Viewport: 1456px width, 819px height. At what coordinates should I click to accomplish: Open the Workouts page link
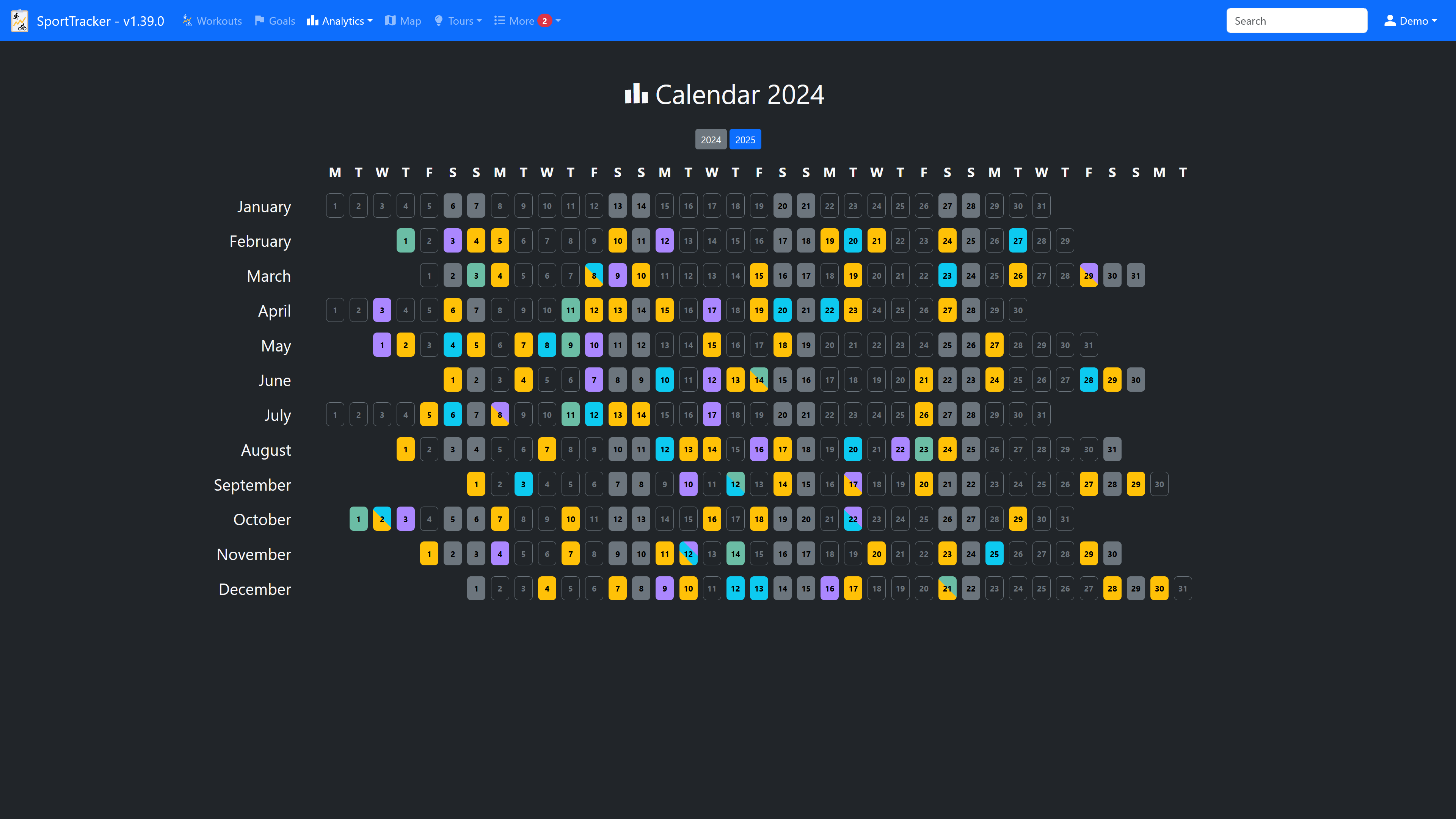219,21
